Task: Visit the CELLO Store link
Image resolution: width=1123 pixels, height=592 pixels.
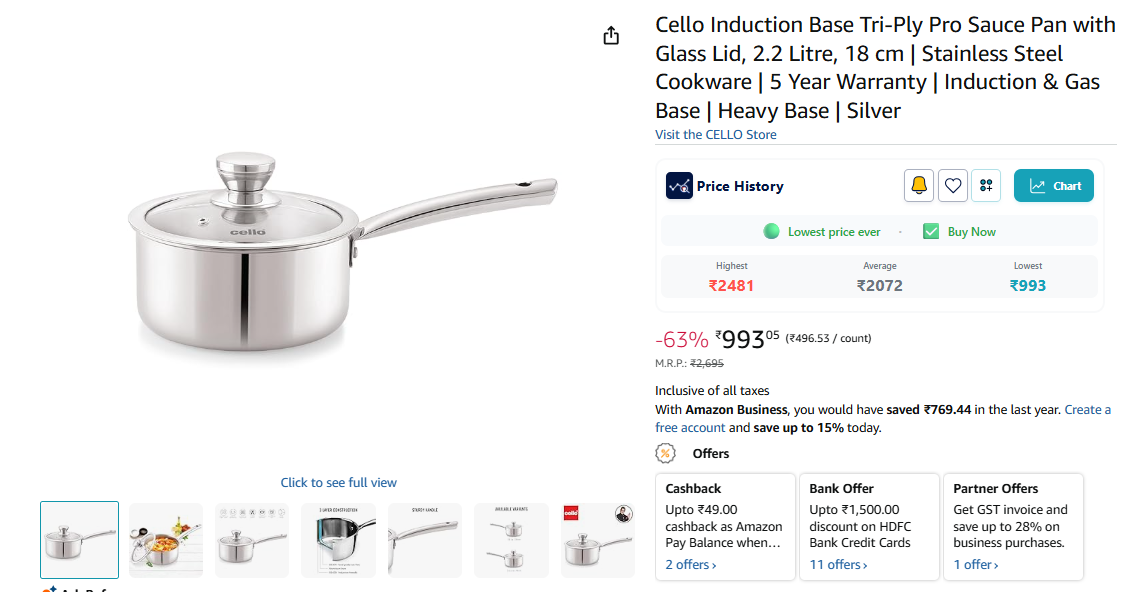Action: point(715,135)
